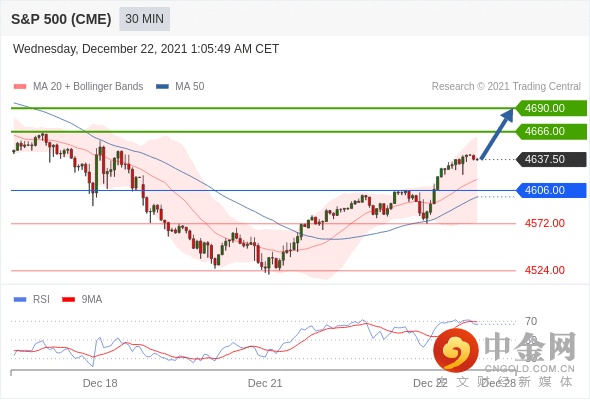Click the pink MA 20 + Bollinger Bands swatch
Viewport: 590px width, 400px height.
click(20, 87)
